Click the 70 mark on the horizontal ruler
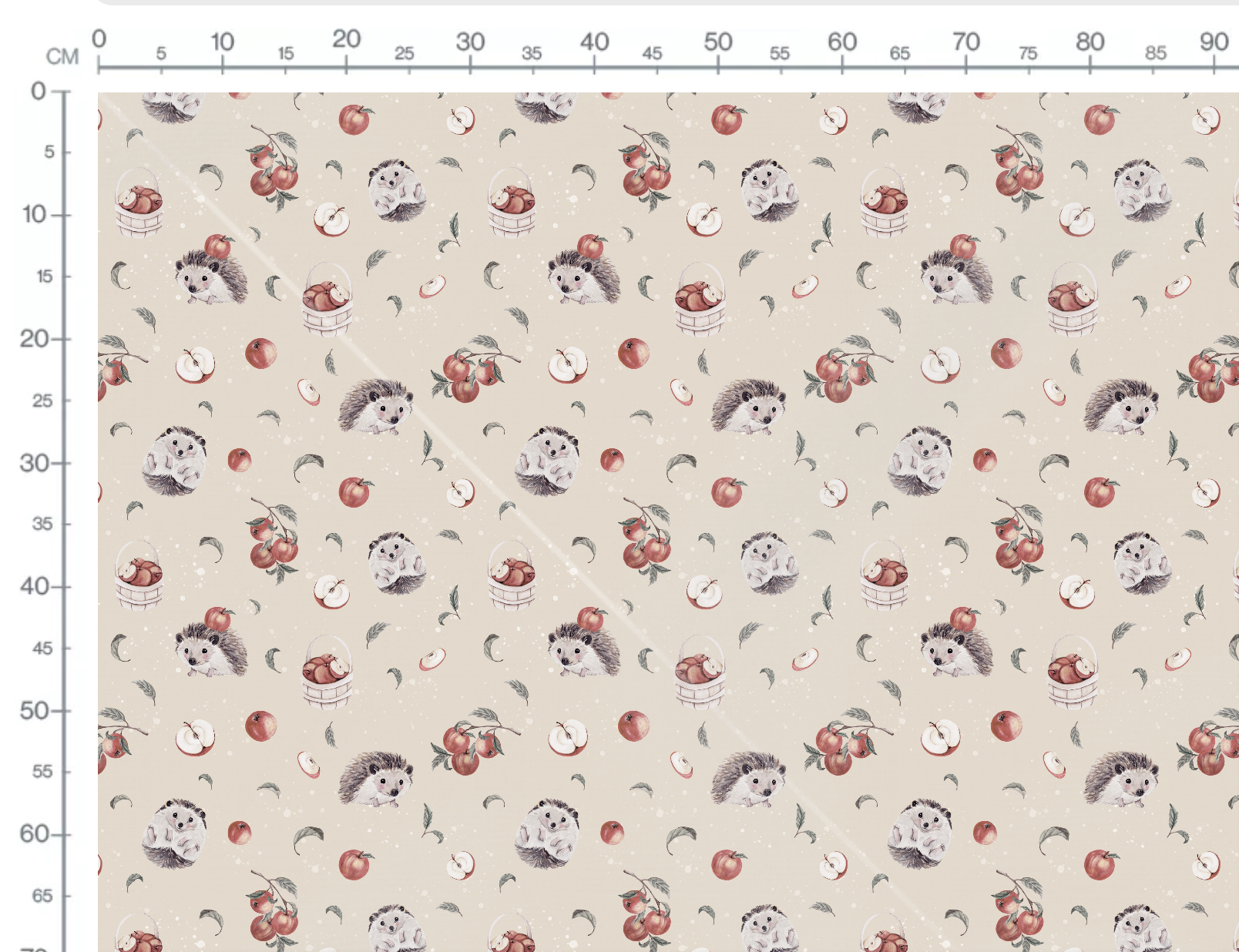1239x952 pixels. [965, 41]
